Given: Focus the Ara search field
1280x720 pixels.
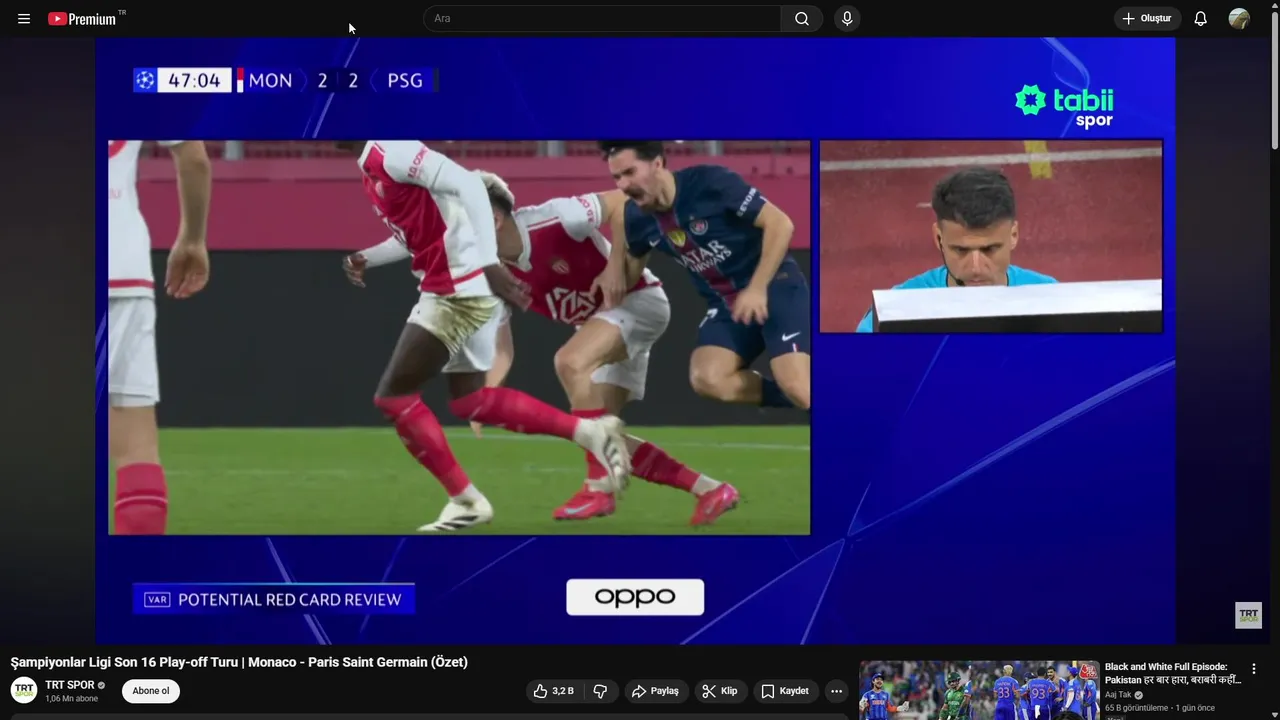Looking at the screenshot, I should tap(602, 19).
